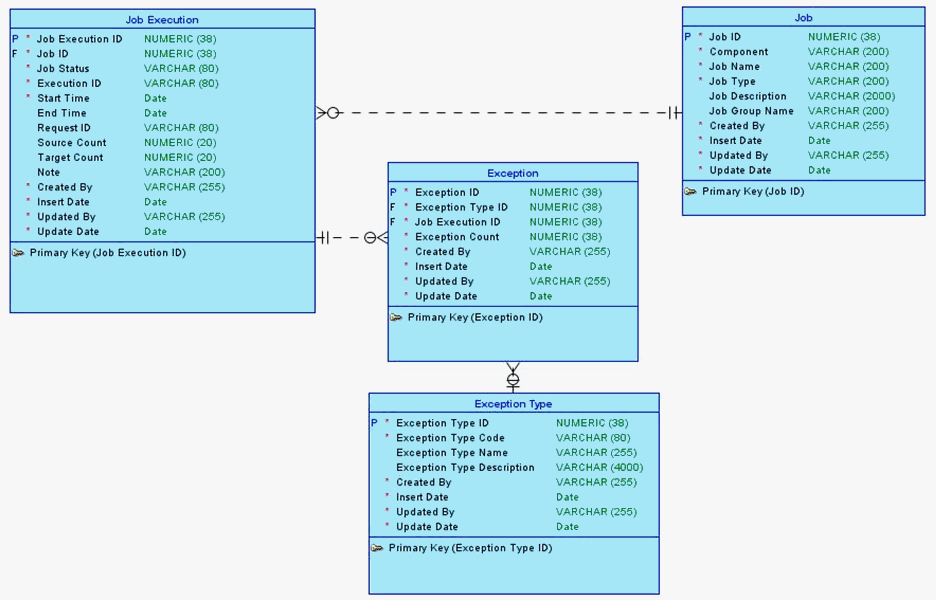
Task: Click Insert Date in the Exception Type entity
Action: click(x=422, y=497)
